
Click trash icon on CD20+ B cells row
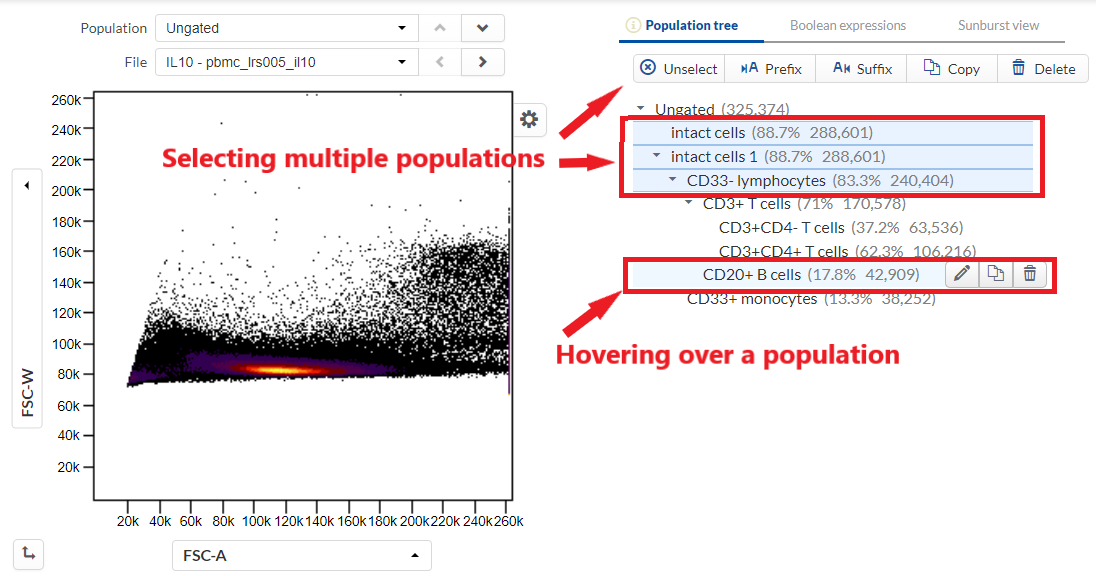(x=1030, y=274)
